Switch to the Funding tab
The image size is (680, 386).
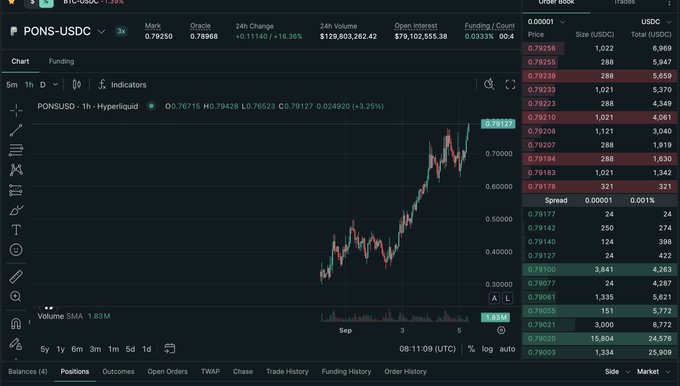tap(61, 61)
